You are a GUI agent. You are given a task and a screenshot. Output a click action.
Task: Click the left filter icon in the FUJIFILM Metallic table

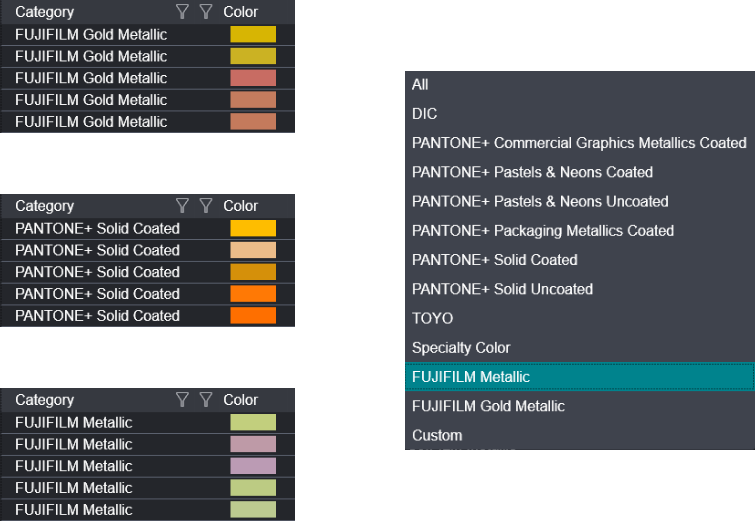(x=182, y=400)
